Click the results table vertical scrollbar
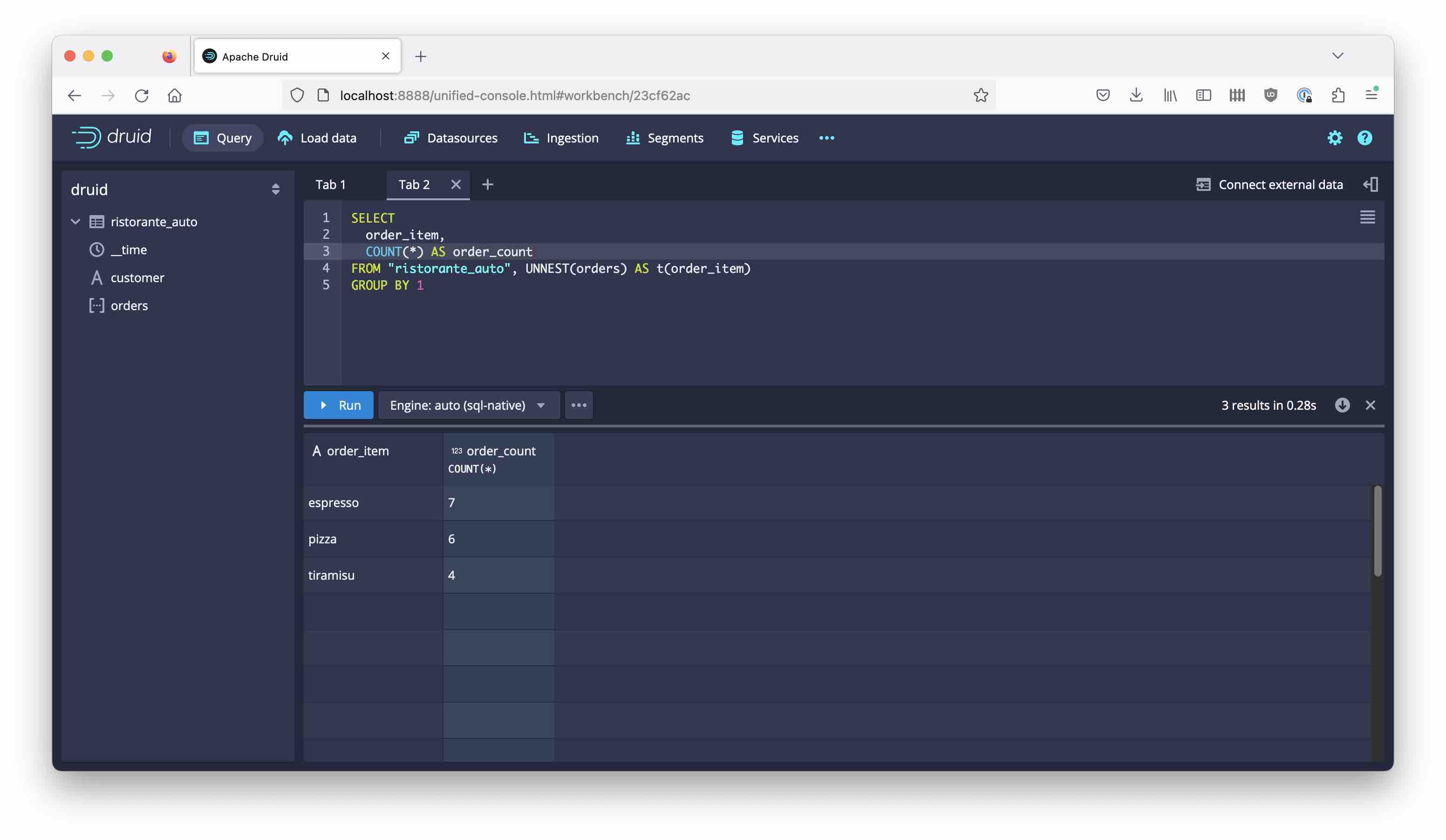The height and width of the screenshot is (840, 1446). [1377, 530]
